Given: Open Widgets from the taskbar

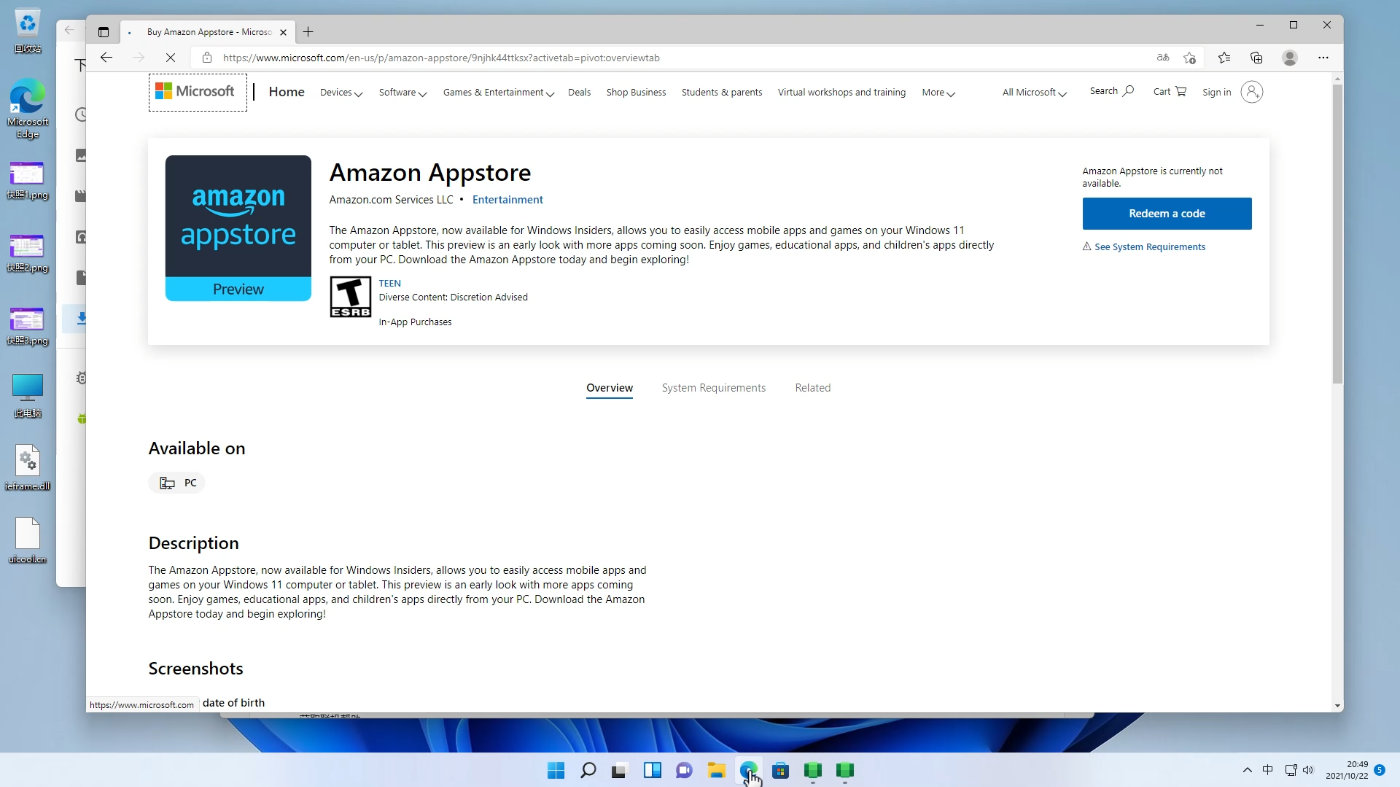Looking at the screenshot, I should point(652,770).
